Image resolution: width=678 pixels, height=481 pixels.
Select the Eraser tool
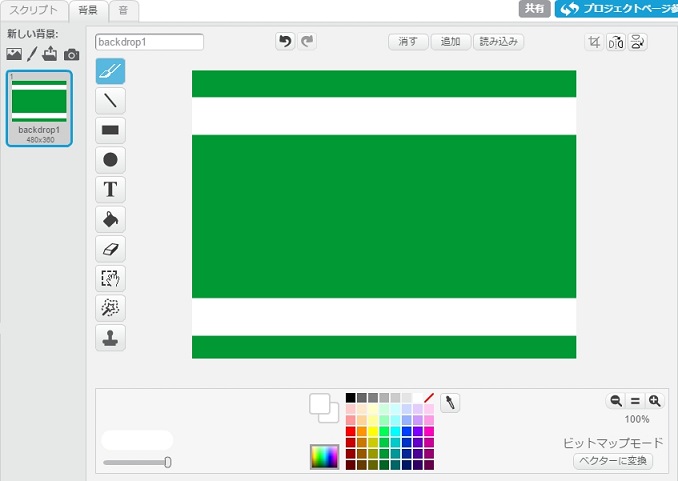coord(110,249)
